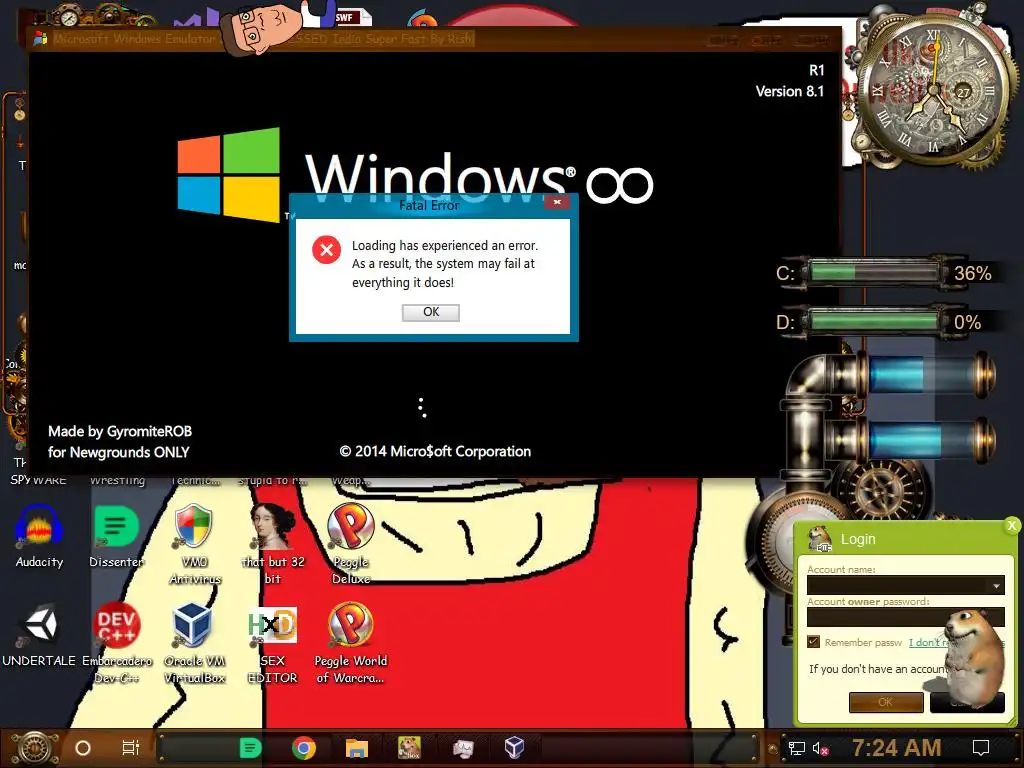Screen dimensions: 1024x768
Task: Click the muted volume tray icon
Action: click(x=820, y=748)
